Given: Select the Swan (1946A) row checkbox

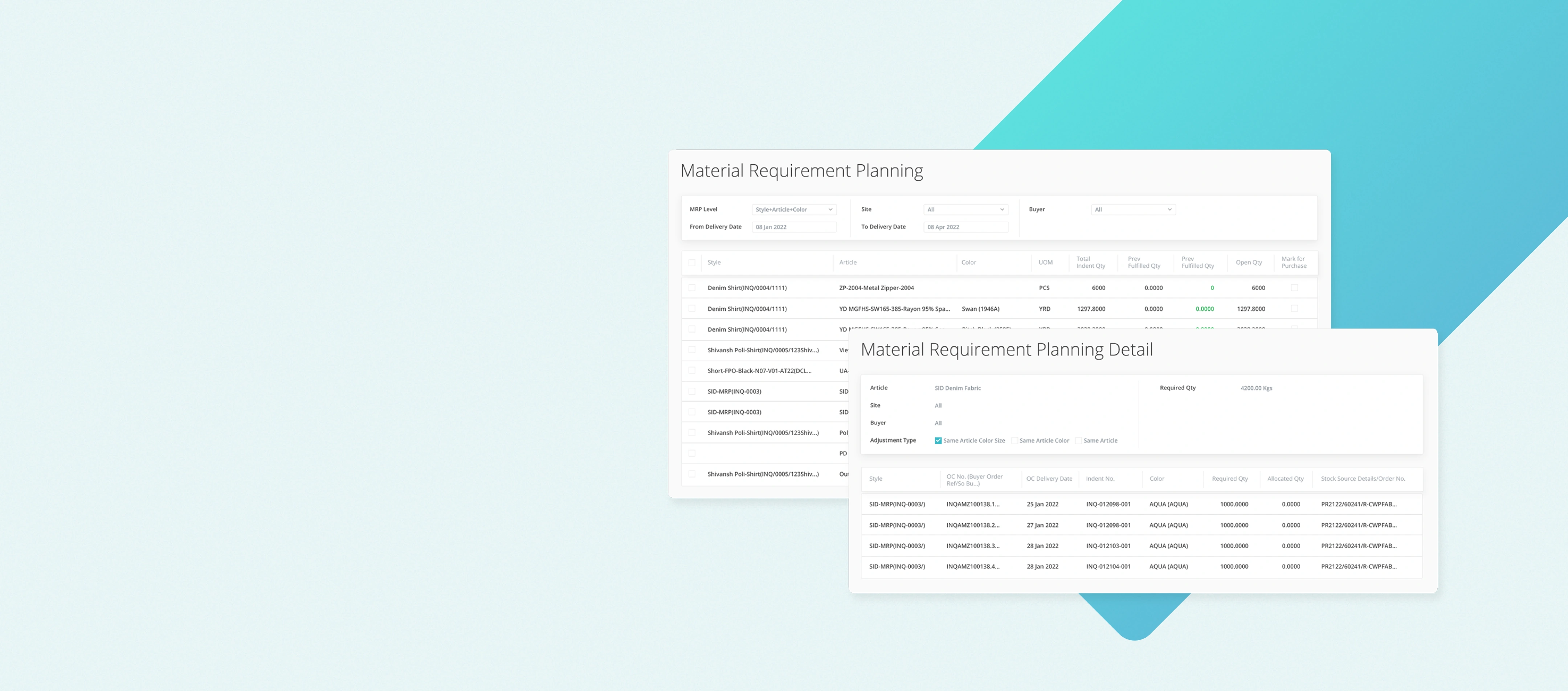Looking at the screenshot, I should click(691, 308).
